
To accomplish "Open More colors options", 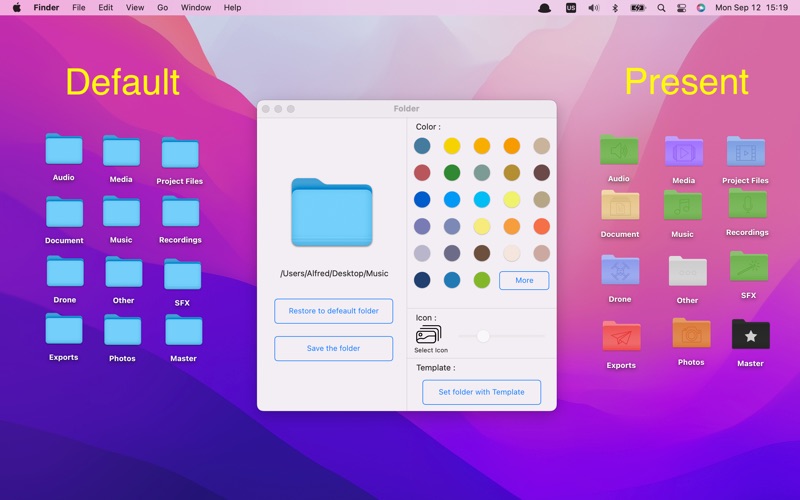I will pos(524,280).
